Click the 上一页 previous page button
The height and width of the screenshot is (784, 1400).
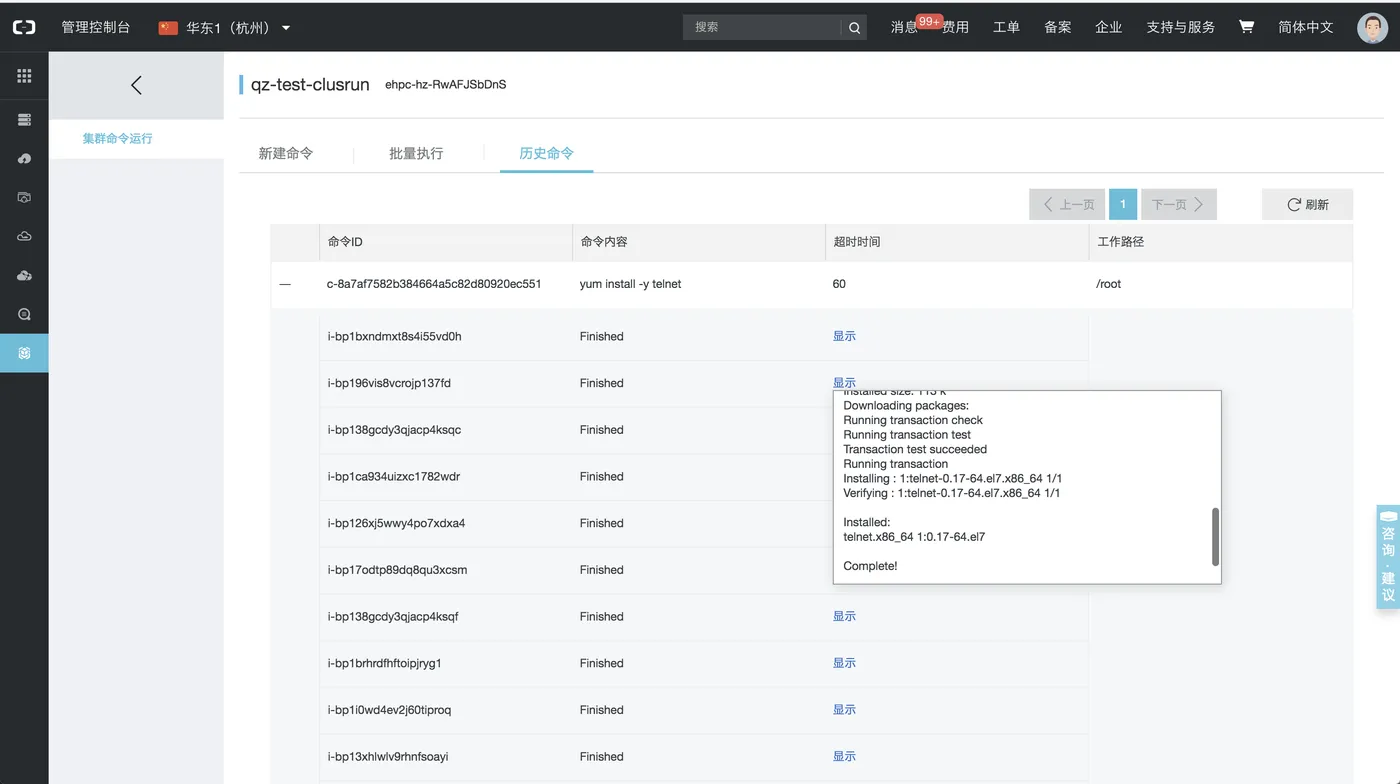[x=1067, y=204]
